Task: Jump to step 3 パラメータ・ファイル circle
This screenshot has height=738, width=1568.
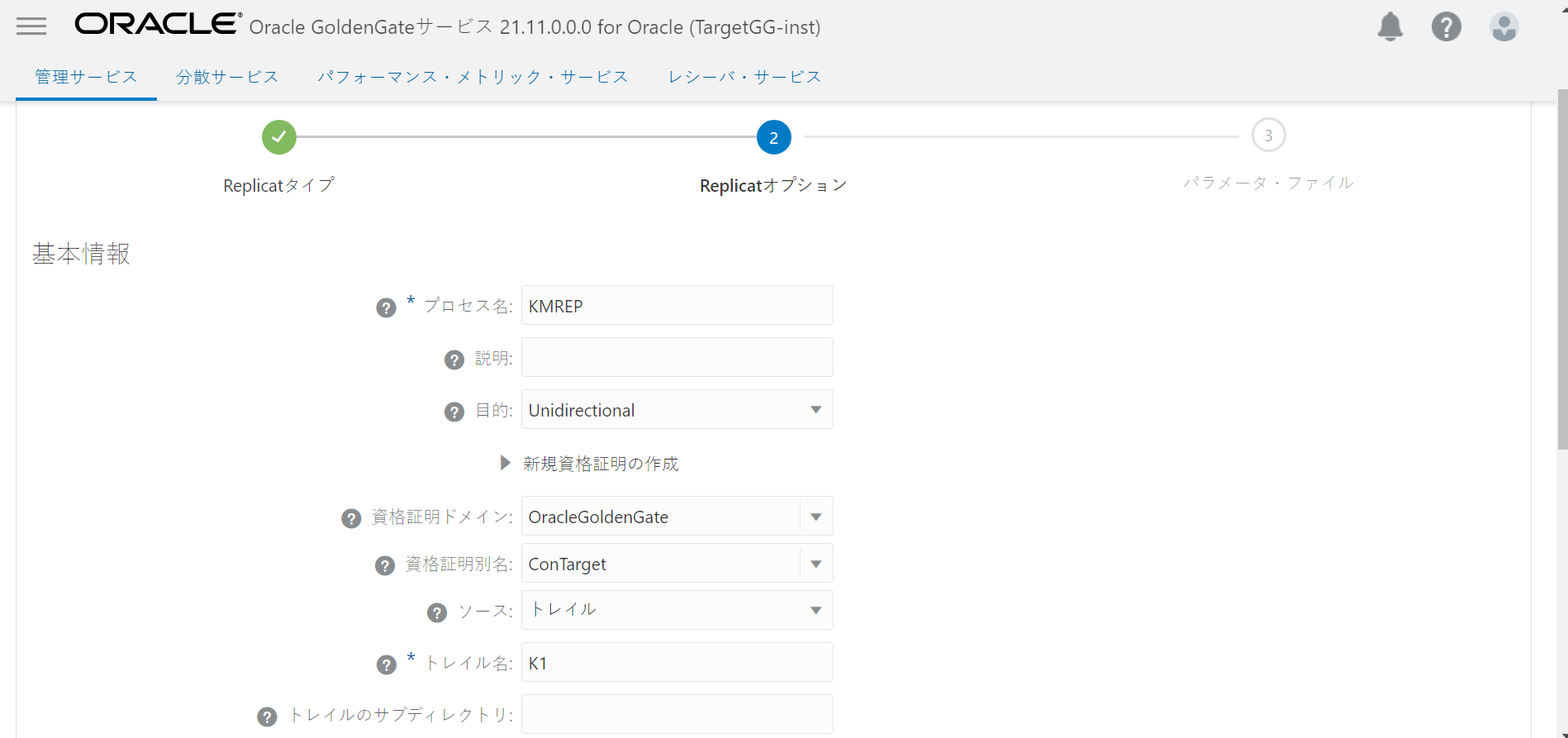Action: pyautogui.click(x=1269, y=136)
